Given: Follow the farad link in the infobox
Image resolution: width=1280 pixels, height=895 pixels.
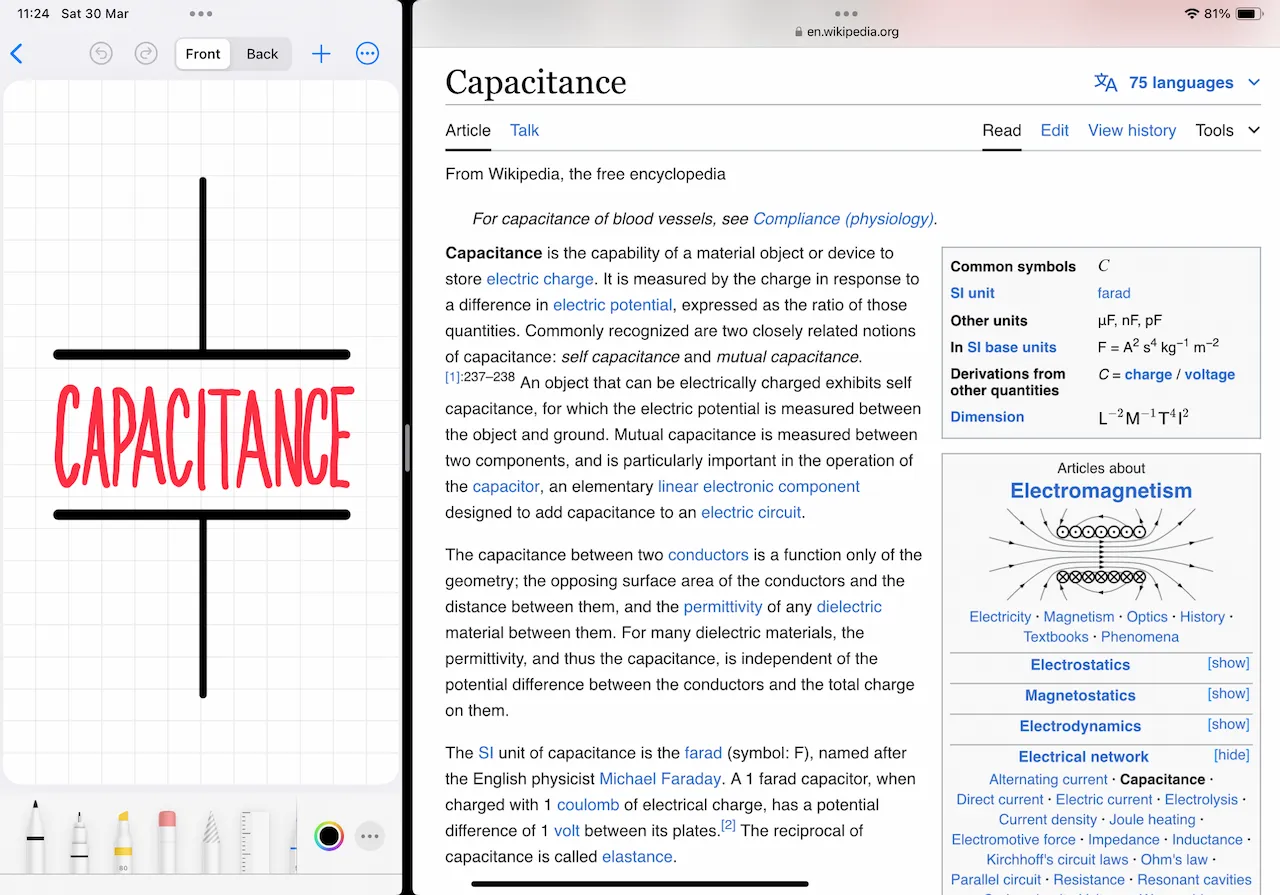Looking at the screenshot, I should point(1113,293).
